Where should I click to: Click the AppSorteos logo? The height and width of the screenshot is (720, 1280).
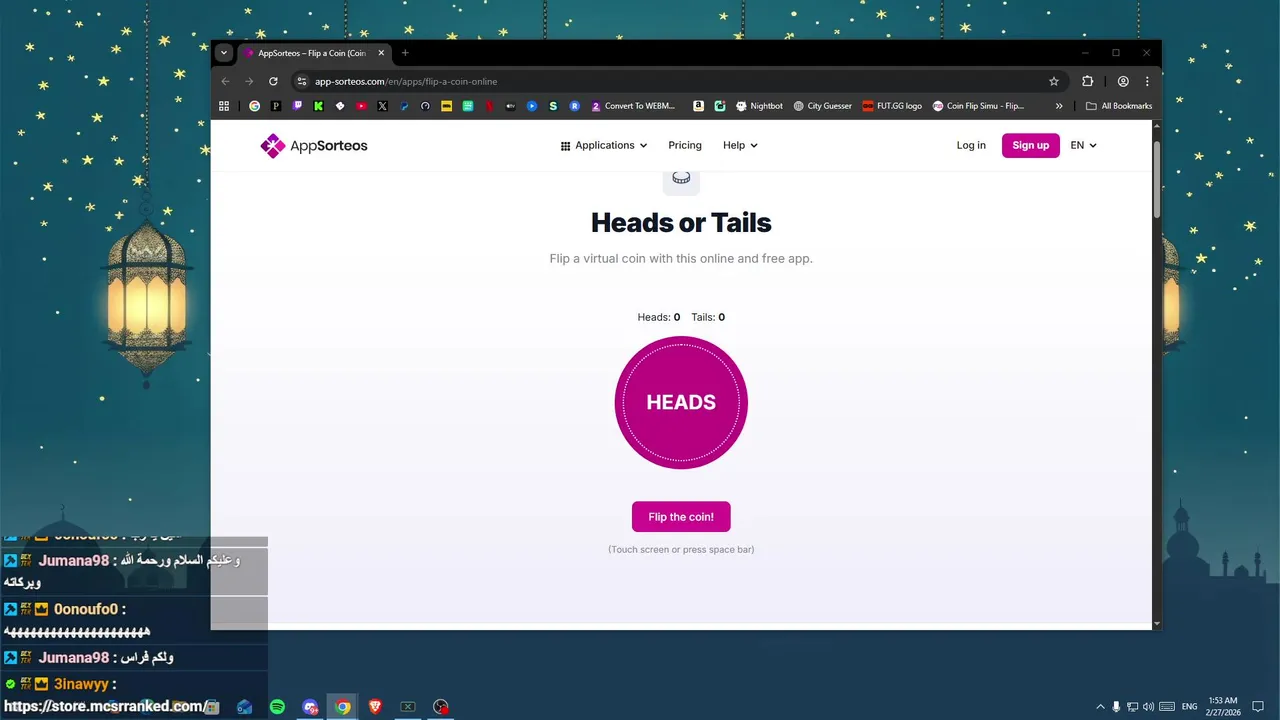click(x=314, y=146)
